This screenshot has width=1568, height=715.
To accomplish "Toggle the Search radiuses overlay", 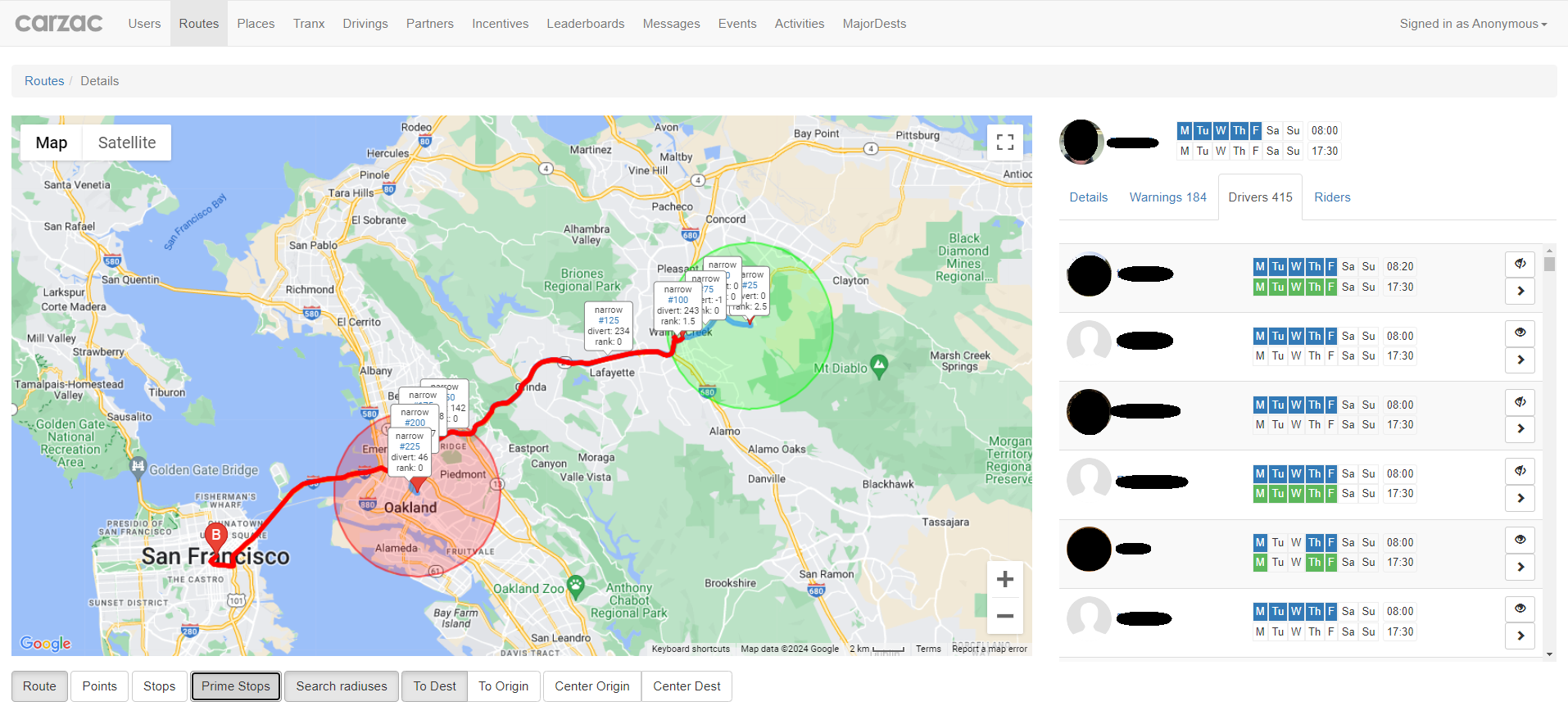I will tap(341, 686).
